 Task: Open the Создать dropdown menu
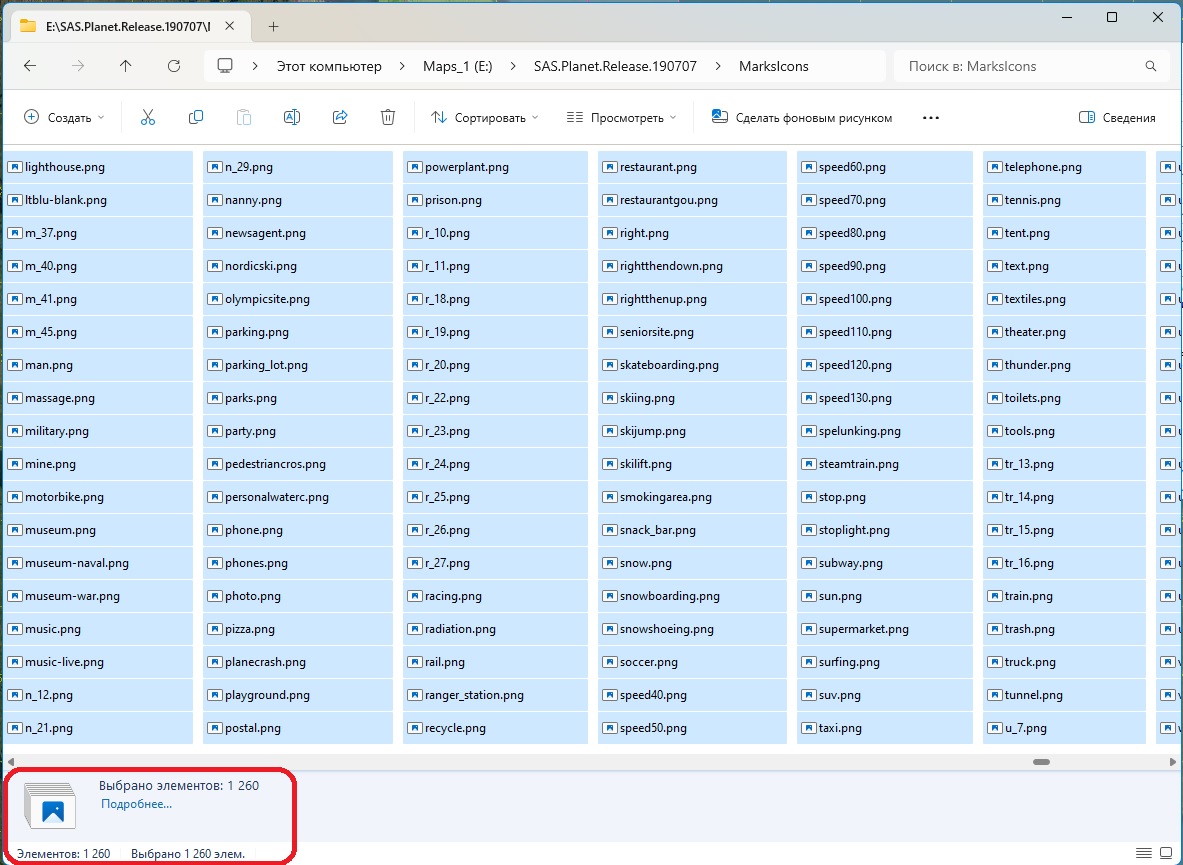[64, 117]
